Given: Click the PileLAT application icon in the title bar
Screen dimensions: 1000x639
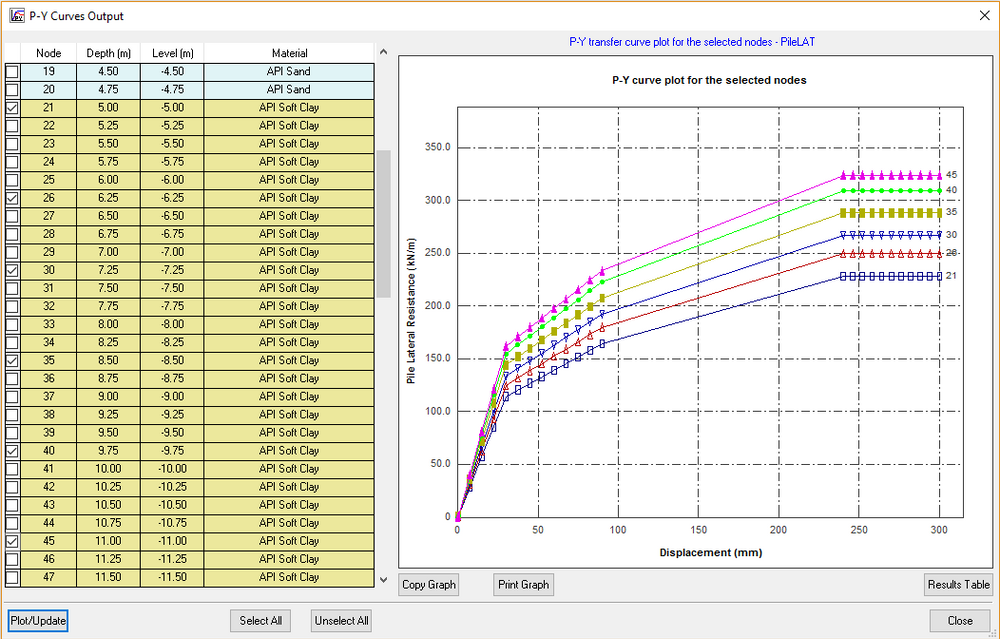Looking at the screenshot, I should (x=16, y=15).
